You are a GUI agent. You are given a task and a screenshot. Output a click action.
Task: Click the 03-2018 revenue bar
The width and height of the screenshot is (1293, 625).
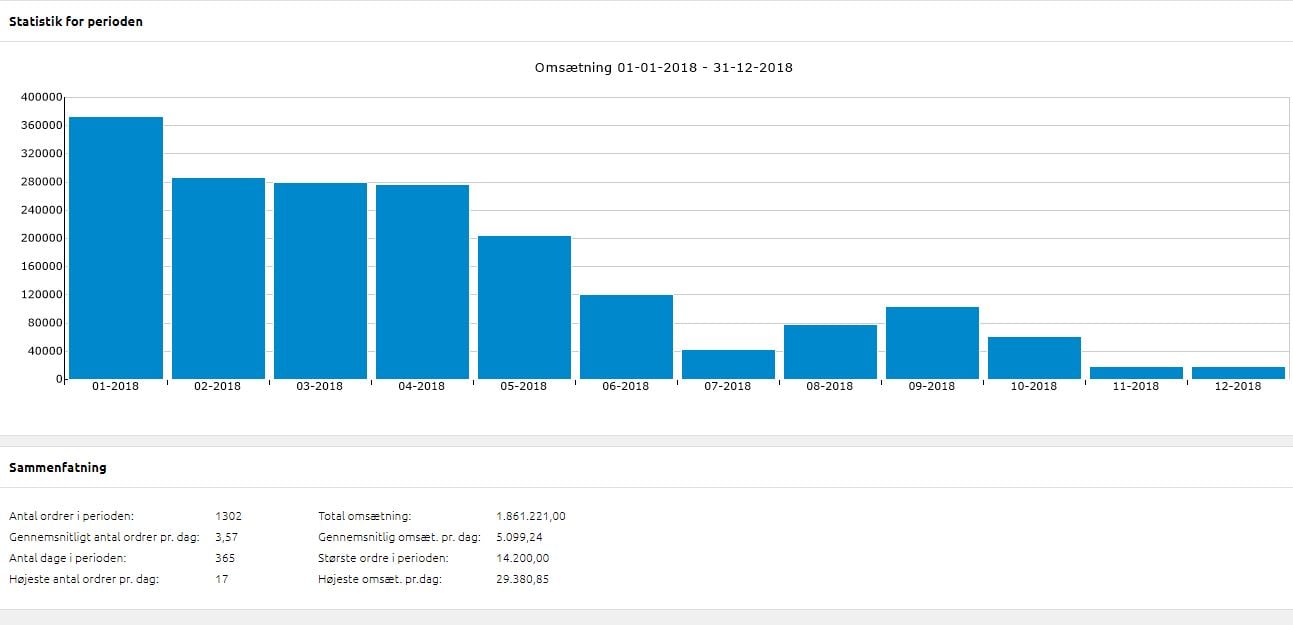point(320,281)
